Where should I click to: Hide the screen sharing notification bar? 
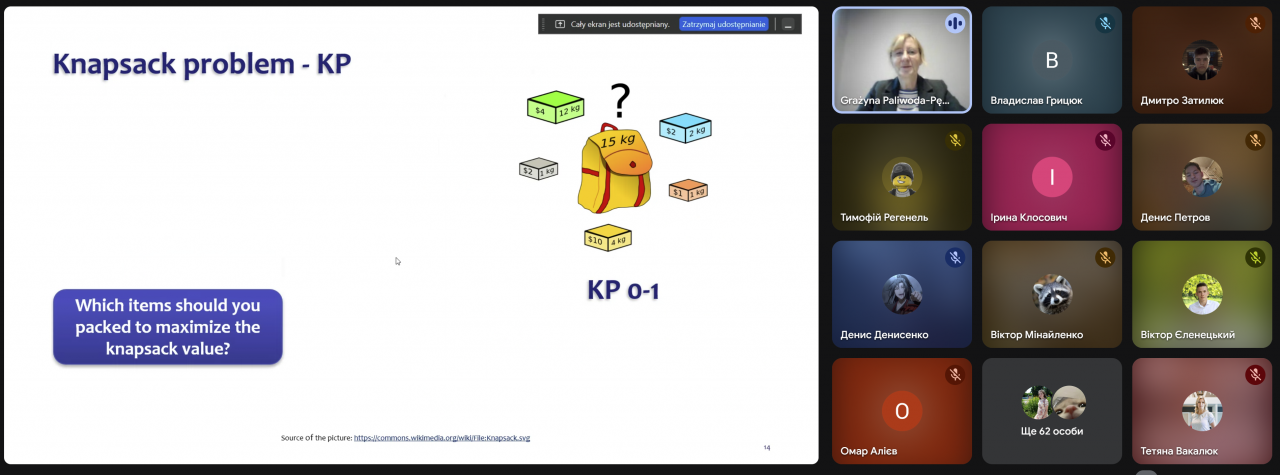pos(788,24)
